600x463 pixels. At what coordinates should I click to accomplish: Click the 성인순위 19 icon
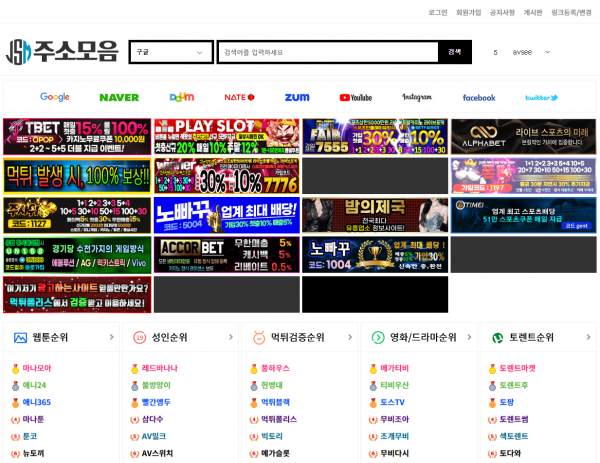(x=139, y=337)
